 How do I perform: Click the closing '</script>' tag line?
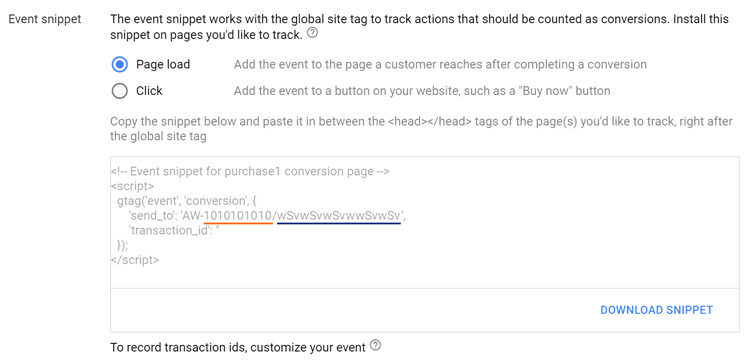(x=135, y=260)
